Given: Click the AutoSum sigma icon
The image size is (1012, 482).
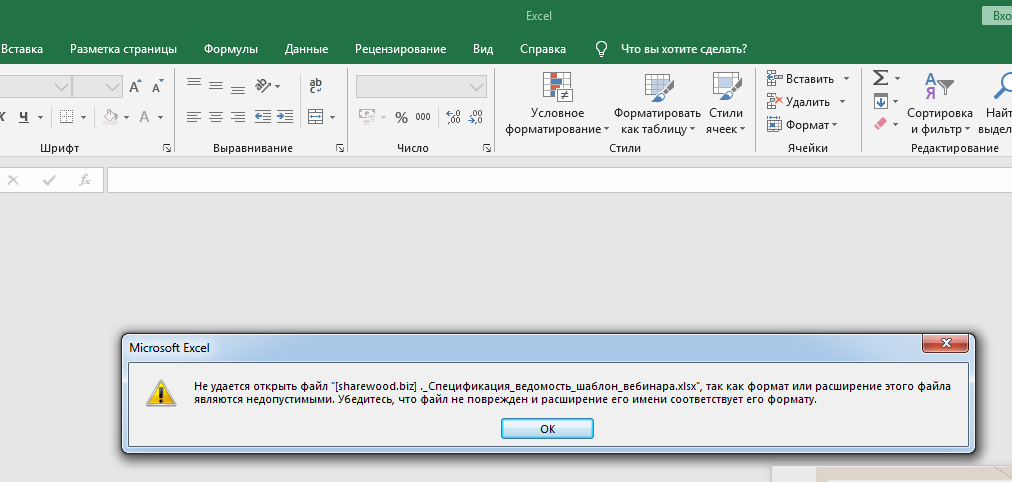Looking at the screenshot, I should (x=880, y=78).
